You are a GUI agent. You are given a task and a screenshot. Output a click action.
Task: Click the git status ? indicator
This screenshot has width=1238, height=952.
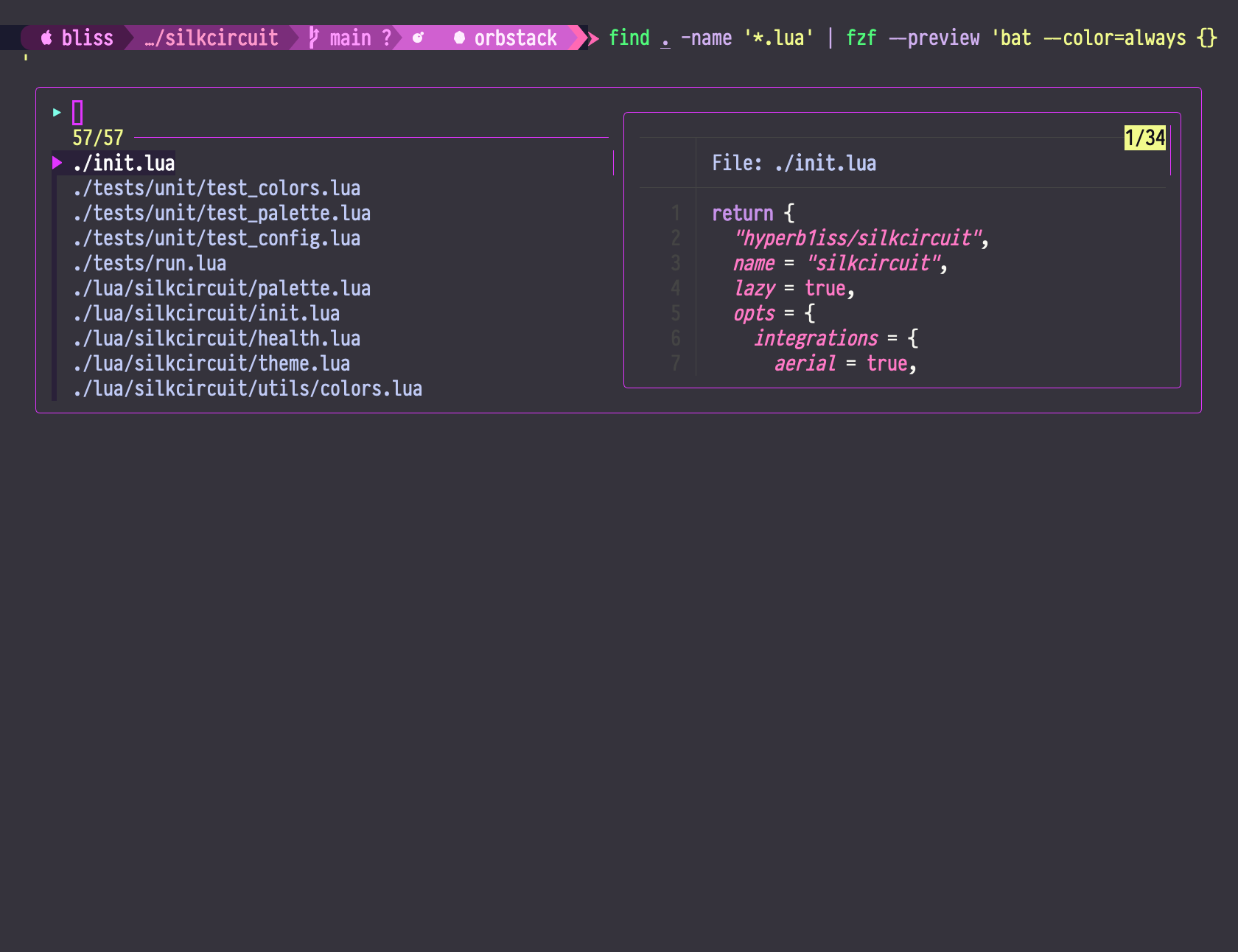click(x=386, y=38)
